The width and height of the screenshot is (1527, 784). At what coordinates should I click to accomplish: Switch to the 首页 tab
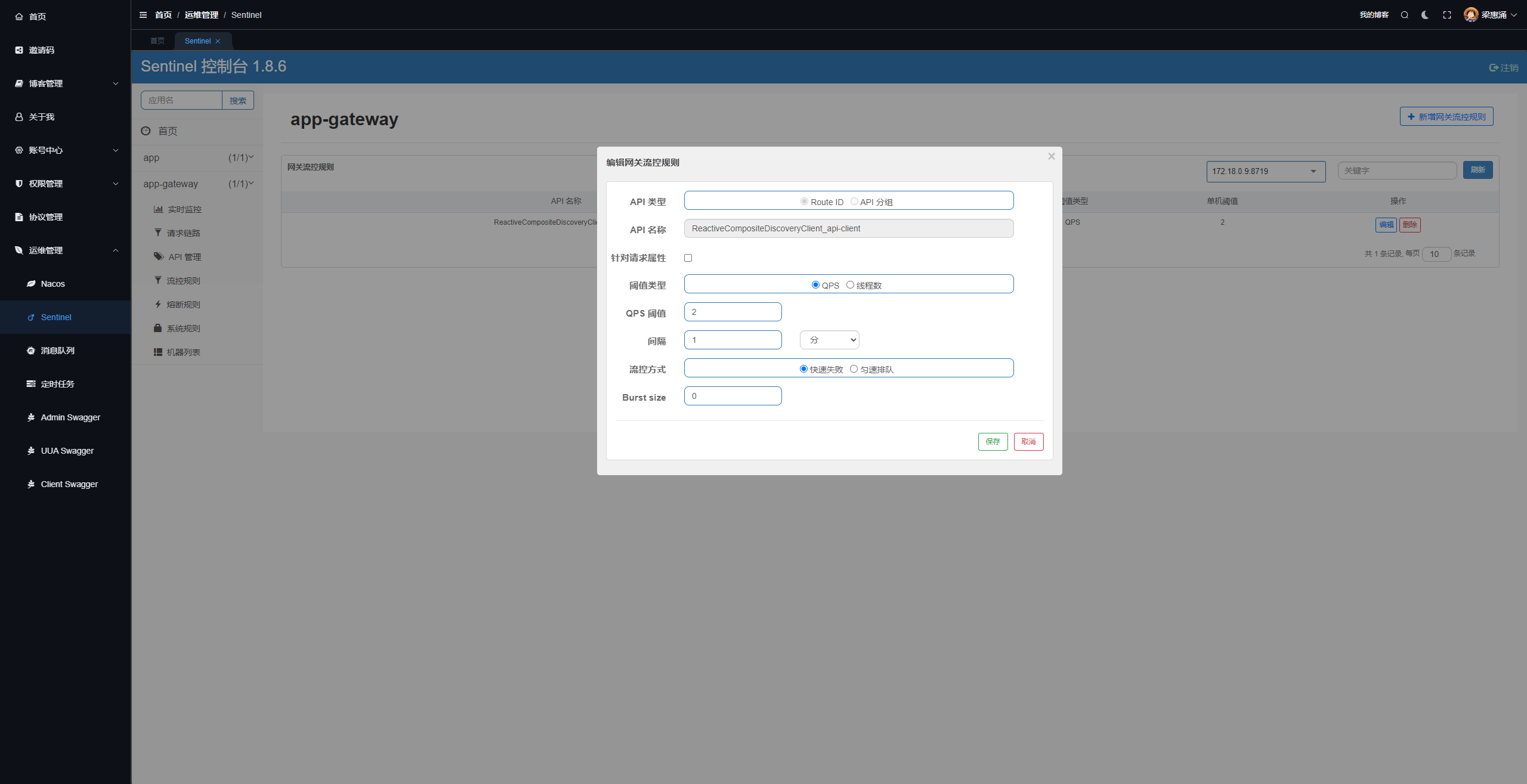point(157,41)
